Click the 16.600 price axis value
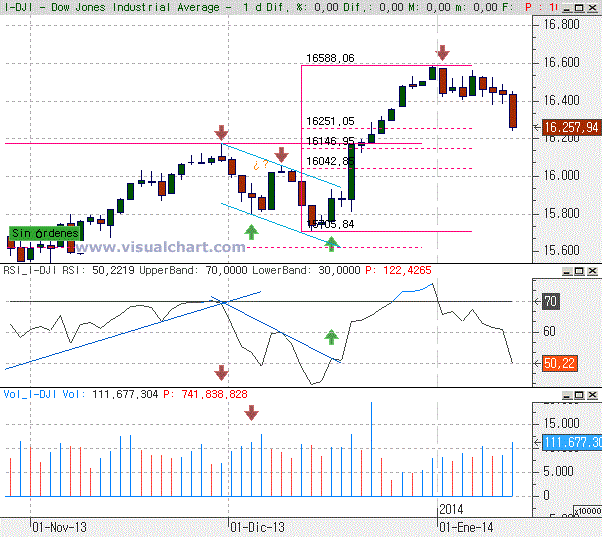This screenshot has width=602, height=537. (561, 62)
